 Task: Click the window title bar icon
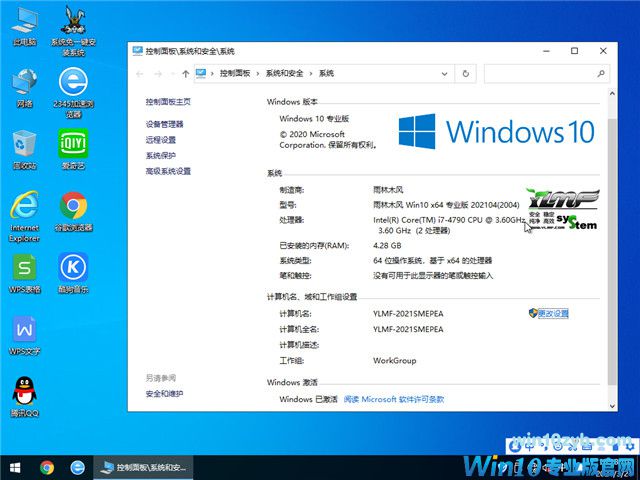[138, 51]
